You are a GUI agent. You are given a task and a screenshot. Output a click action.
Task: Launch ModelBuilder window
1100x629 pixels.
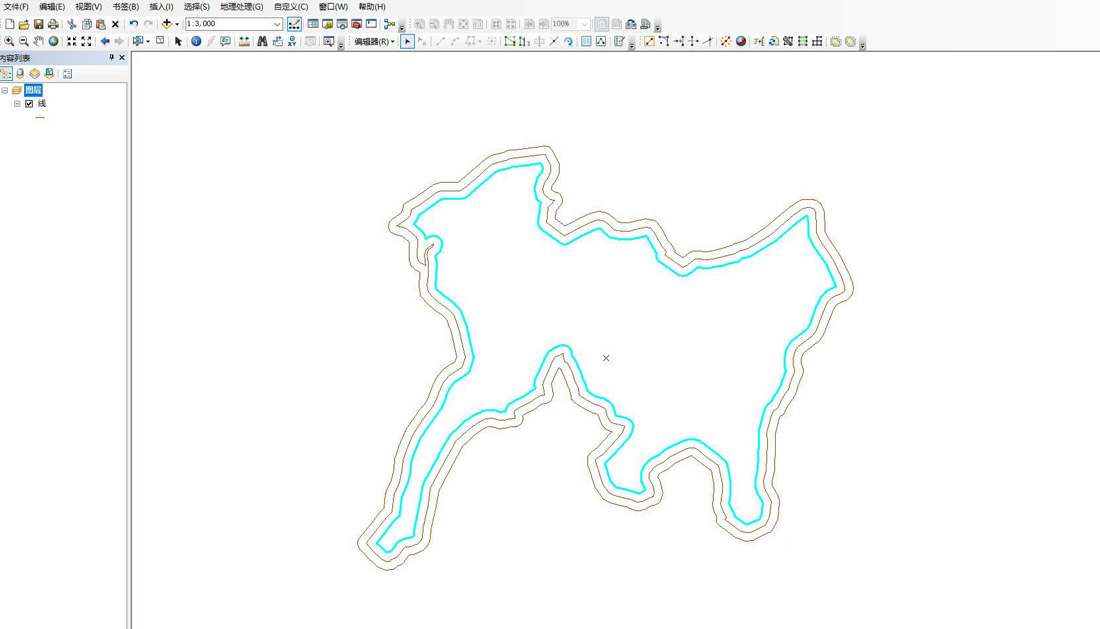click(x=389, y=24)
